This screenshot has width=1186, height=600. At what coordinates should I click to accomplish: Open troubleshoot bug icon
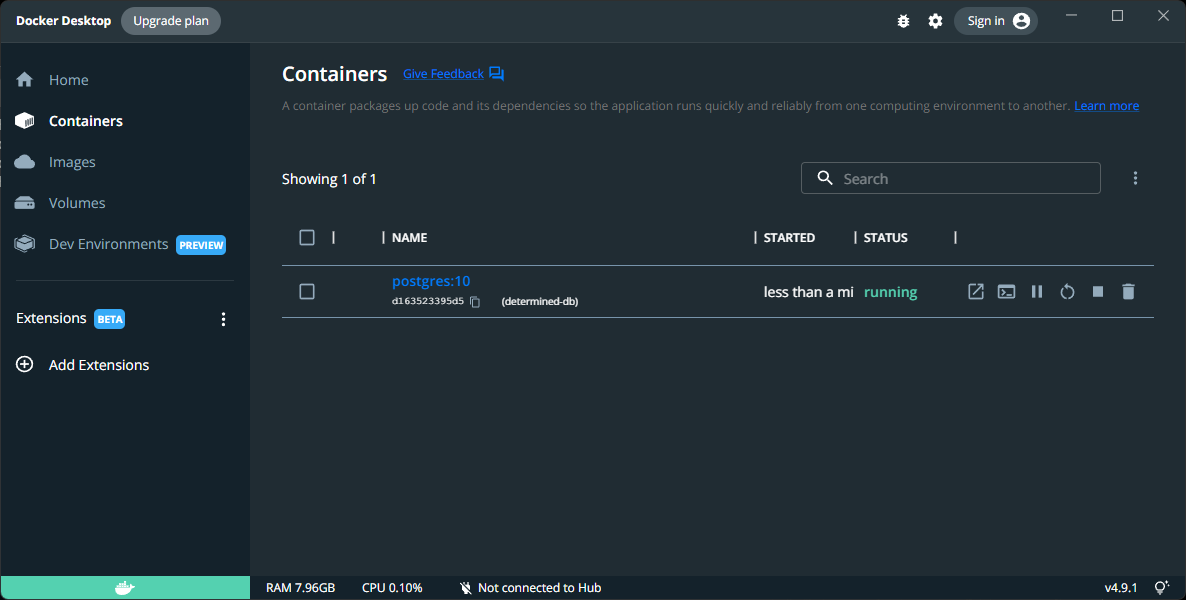[903, 21]
